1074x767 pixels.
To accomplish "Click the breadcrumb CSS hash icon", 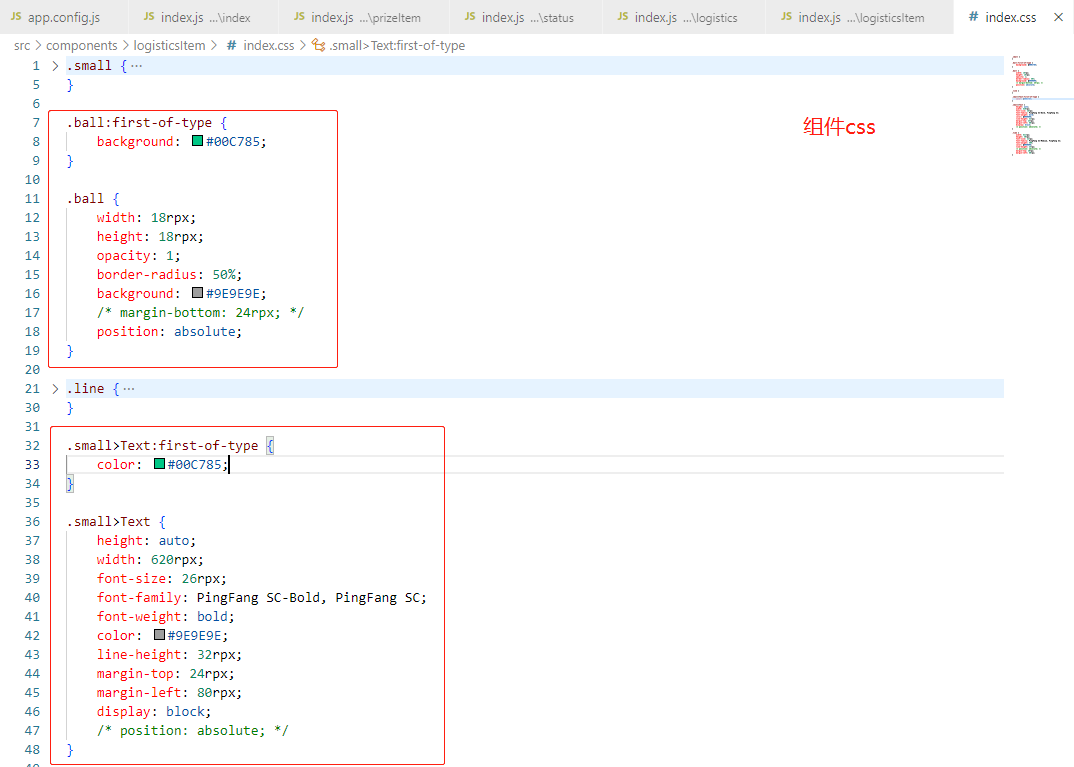I will point(232,45).
